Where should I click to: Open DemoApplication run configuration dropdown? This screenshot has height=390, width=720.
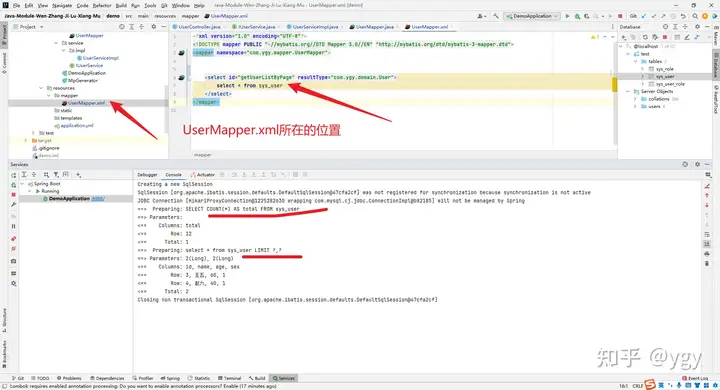tap(532, 16)
